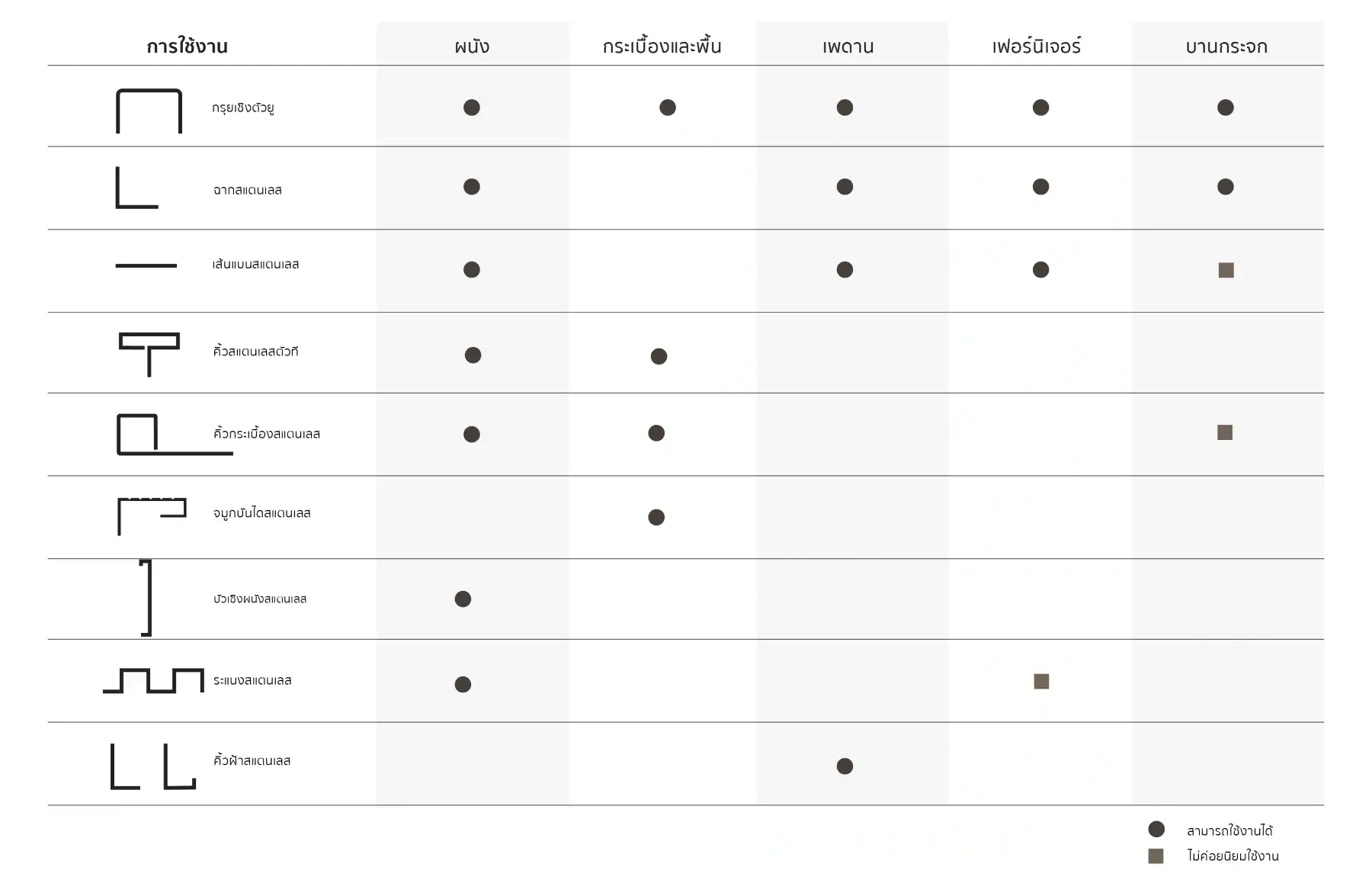
Task: Select the กระเบื้องและพื้น column header
Action: tap(662, 47)
